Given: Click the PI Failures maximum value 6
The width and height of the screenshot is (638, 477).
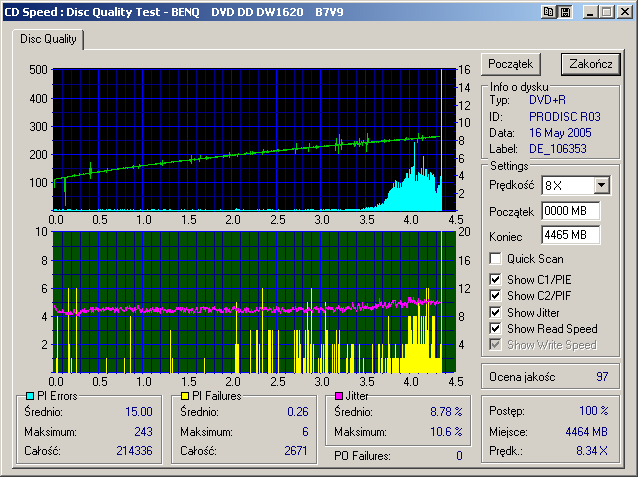Looking at the screenshot, I should [305, 431].
